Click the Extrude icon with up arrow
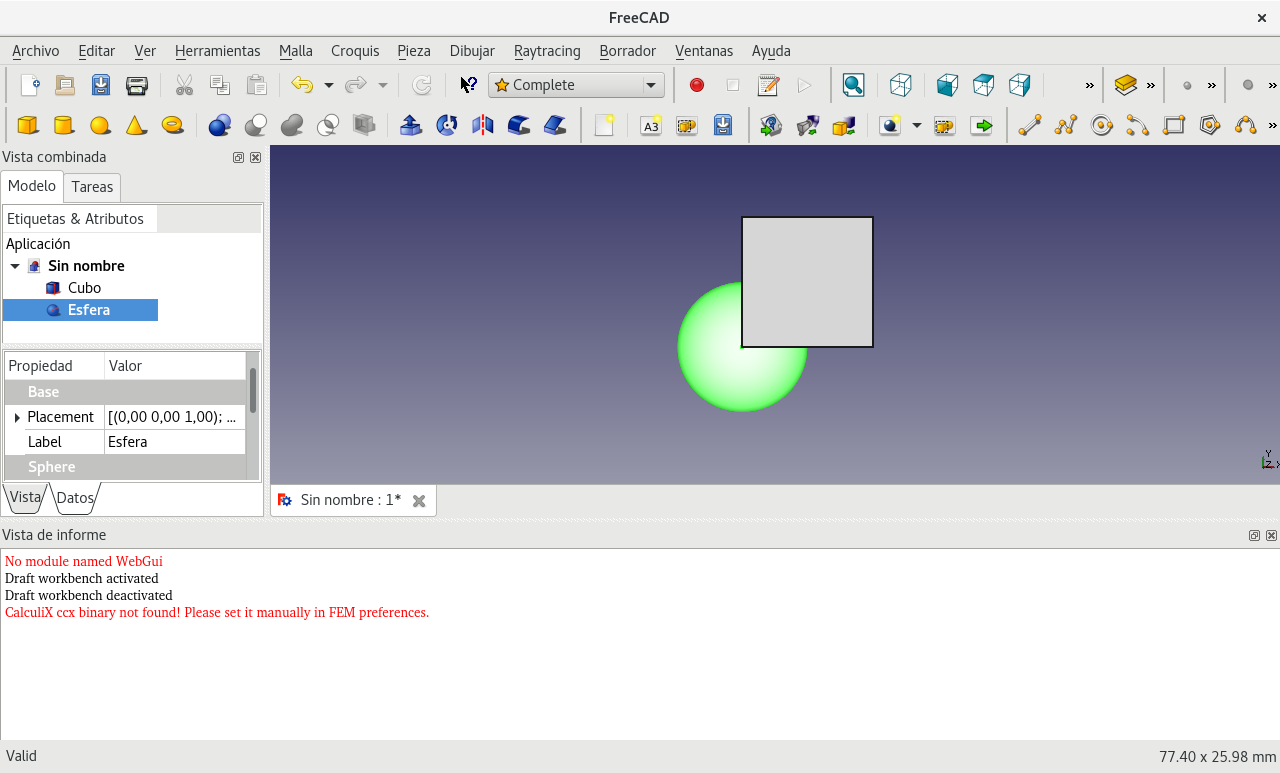The image size is (1280, 773). (411, 125)
